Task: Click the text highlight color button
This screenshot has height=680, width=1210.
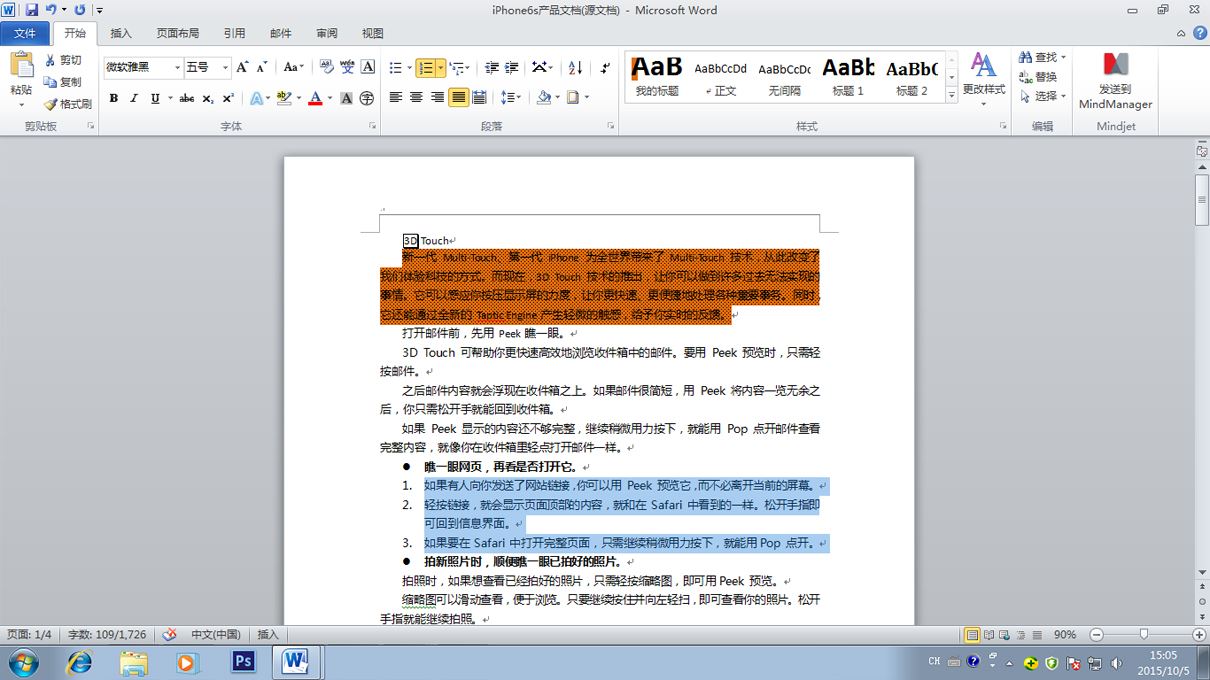Action: coord(284,98)
